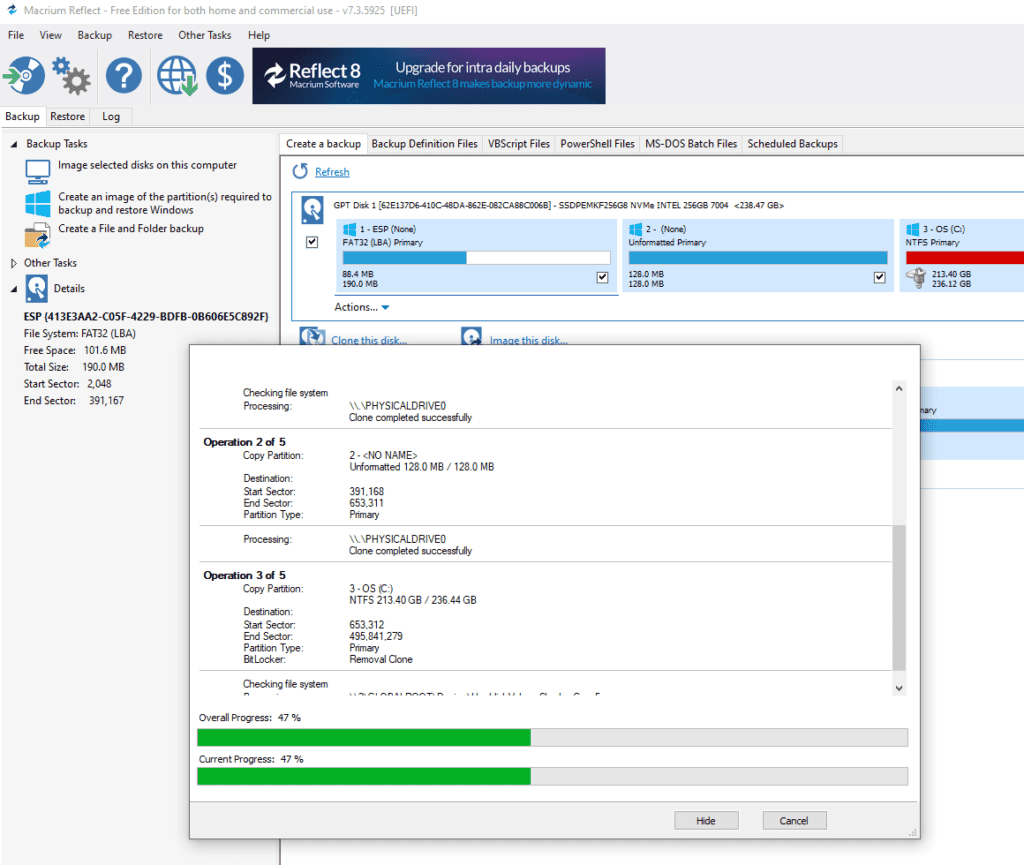Open the Help menu
This screenshot has height=865, width=1024.
tap(259, 35)
